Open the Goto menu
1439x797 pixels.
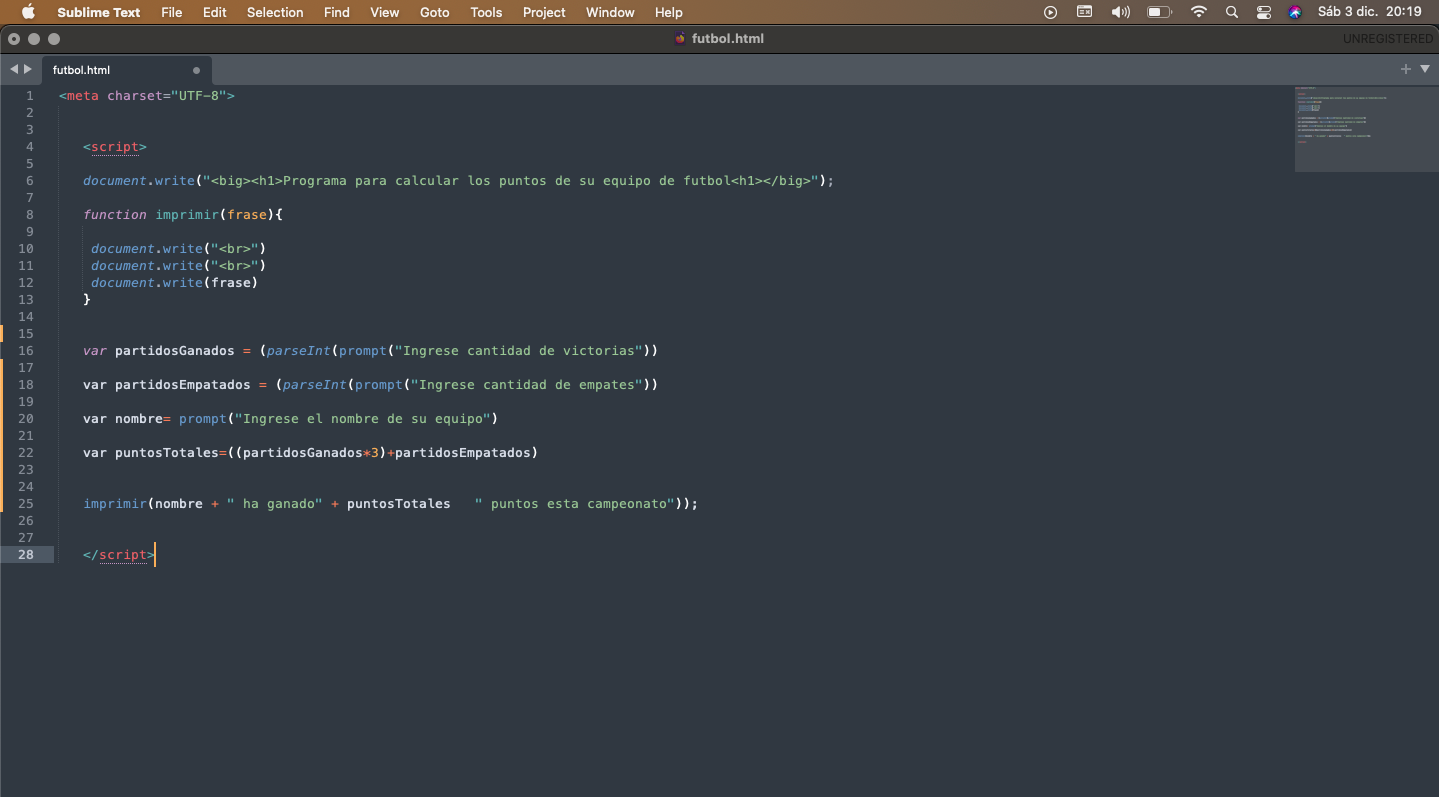(x=435, y=12)
